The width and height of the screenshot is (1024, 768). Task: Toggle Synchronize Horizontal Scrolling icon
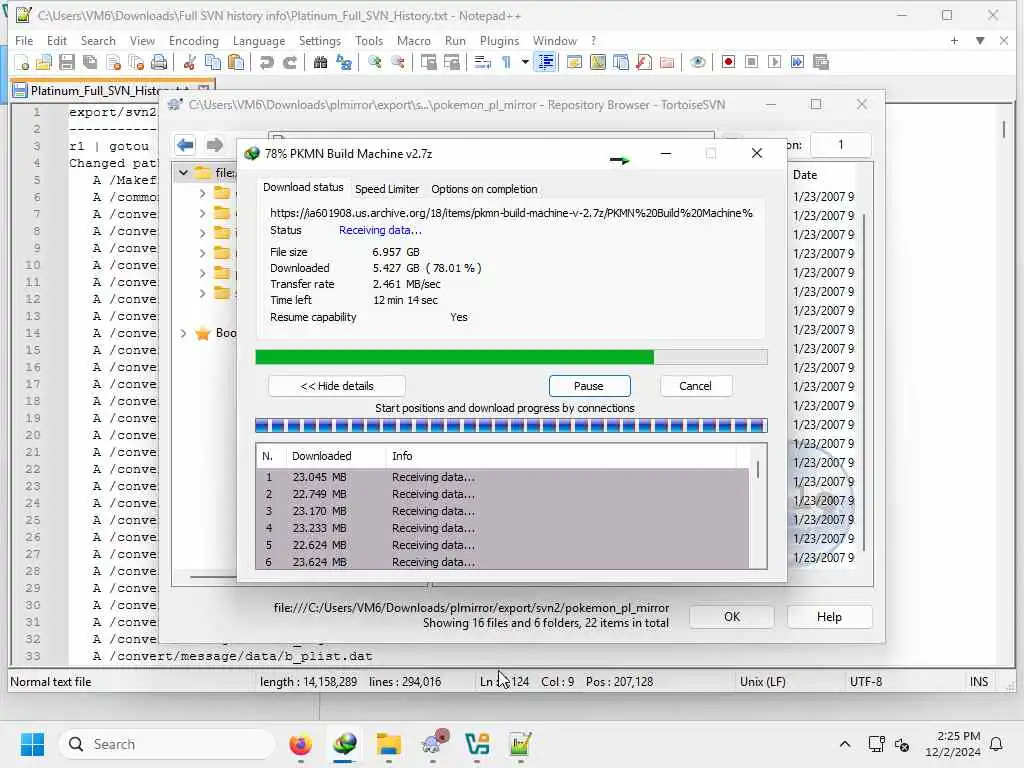451,63
